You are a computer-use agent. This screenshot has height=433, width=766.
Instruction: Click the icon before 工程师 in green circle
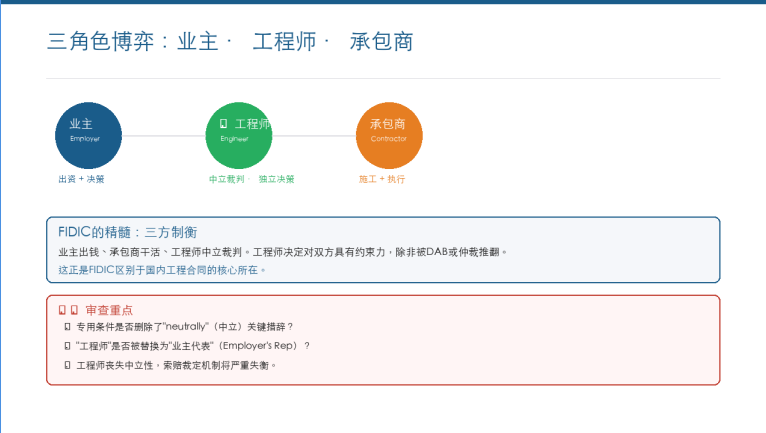point(223,124)
